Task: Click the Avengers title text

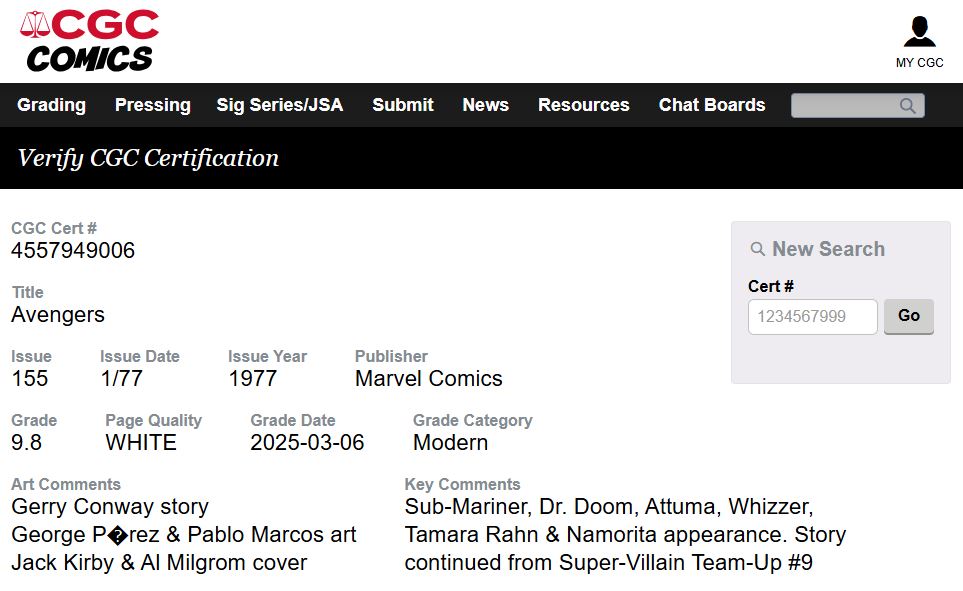Action: tap(58, 314)
